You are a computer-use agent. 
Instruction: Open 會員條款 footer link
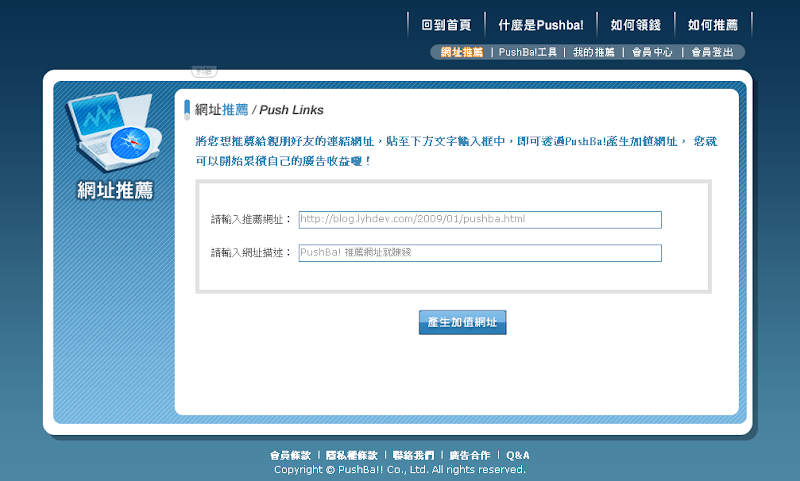click(x=290, y=455)
